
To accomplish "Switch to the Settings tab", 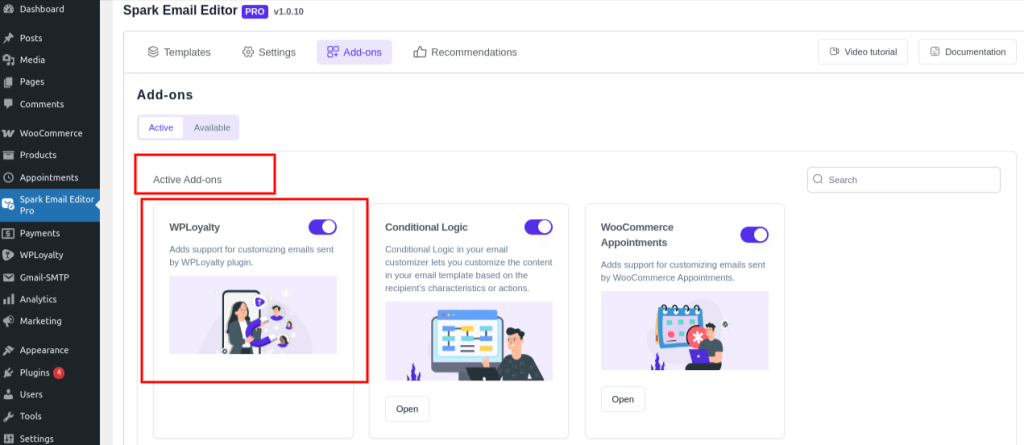I will [268, 52].
